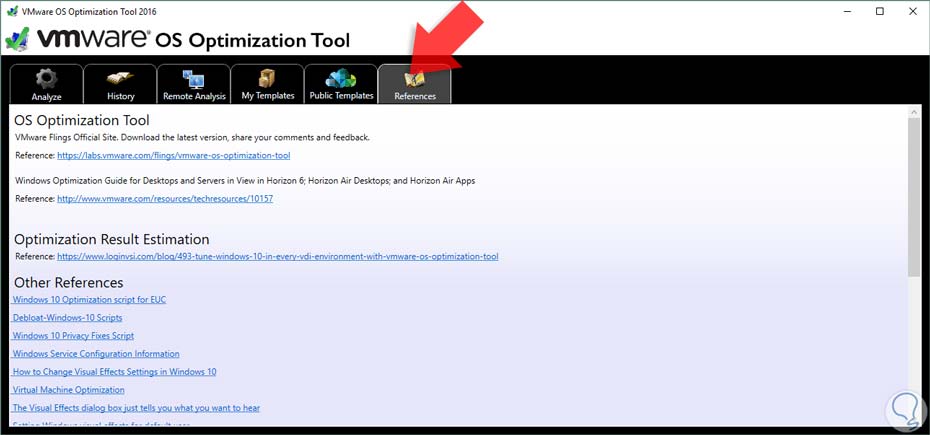Select the References tab label

[415, 96]
